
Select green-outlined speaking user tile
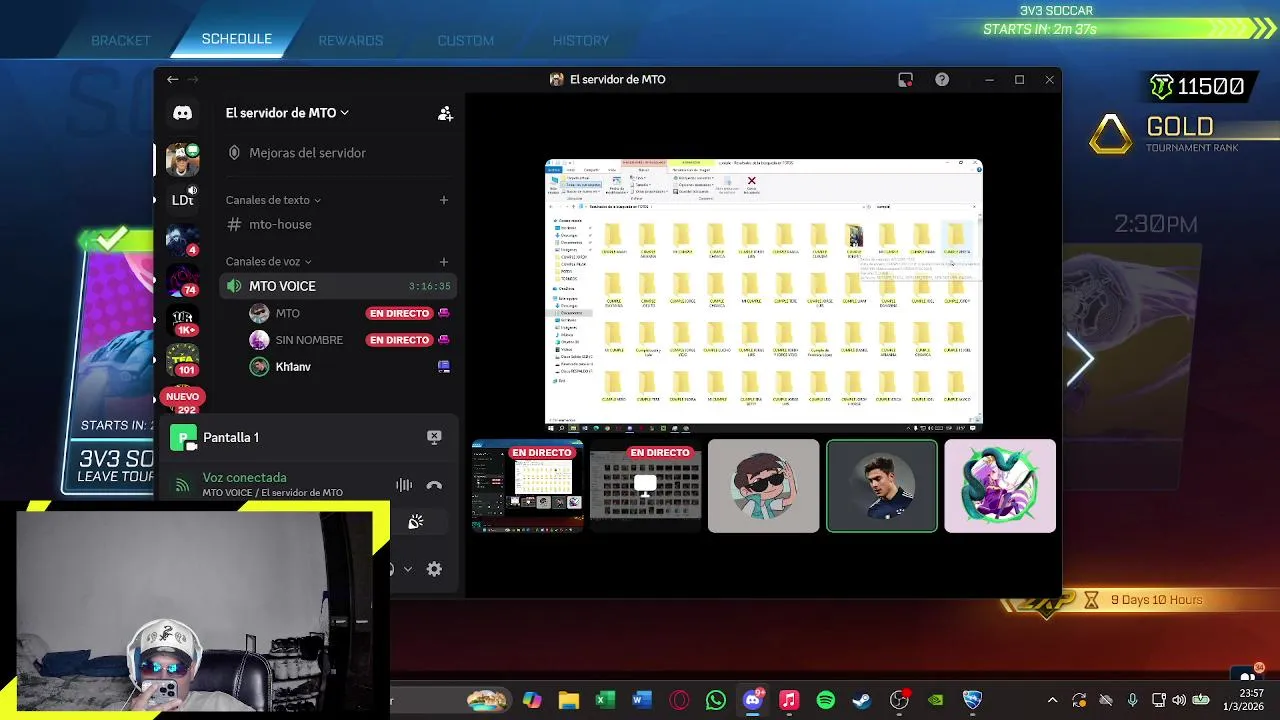882,486
